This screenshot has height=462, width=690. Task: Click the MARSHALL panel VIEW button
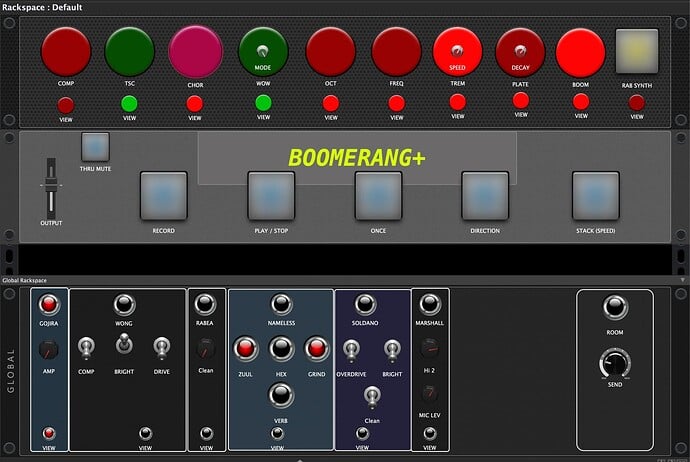click(x=430, y=434)
